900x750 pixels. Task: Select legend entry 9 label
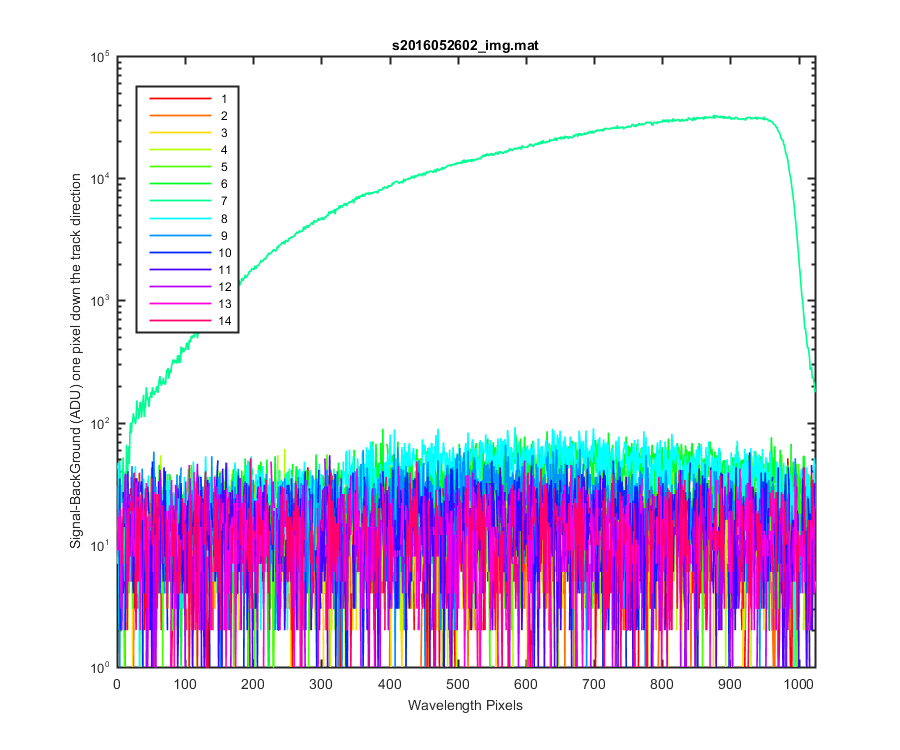224,236
